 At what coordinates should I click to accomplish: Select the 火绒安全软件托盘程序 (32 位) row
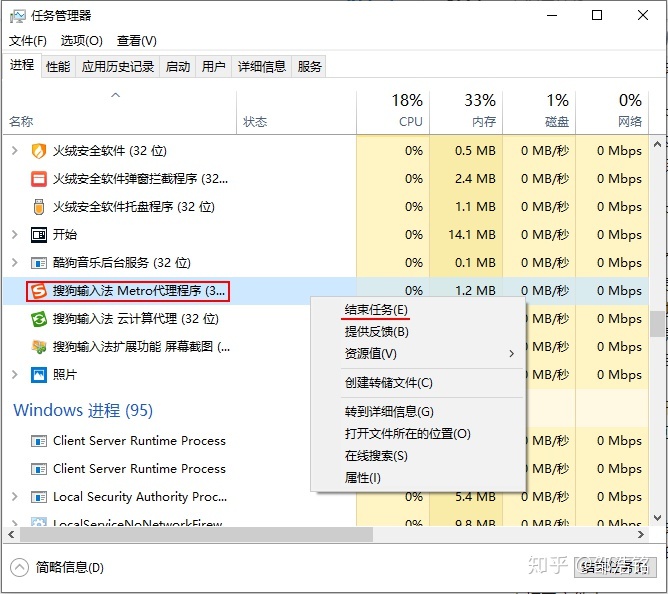click(x=326, y=207)
